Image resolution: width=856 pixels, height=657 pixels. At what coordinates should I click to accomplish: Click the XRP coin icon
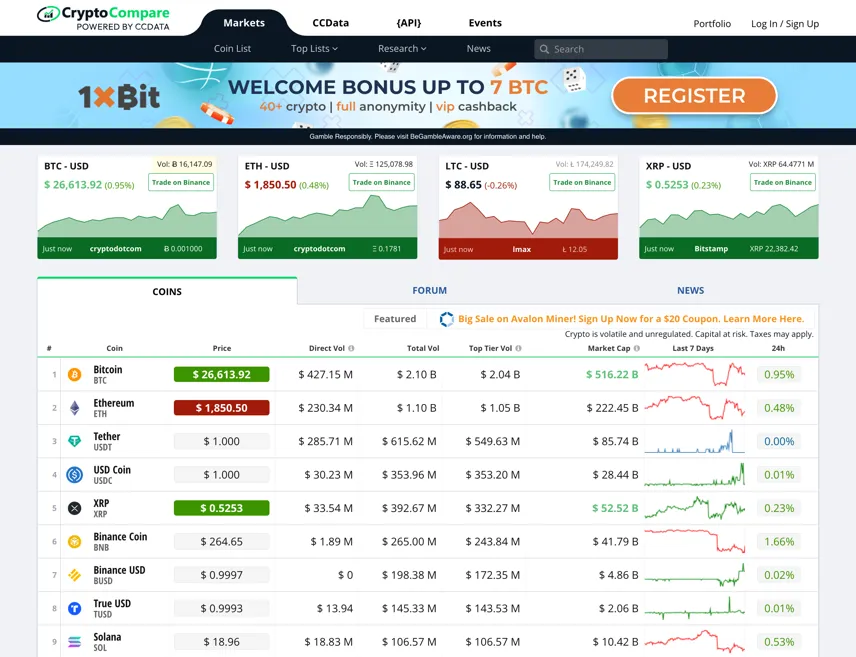coord(74,508)
